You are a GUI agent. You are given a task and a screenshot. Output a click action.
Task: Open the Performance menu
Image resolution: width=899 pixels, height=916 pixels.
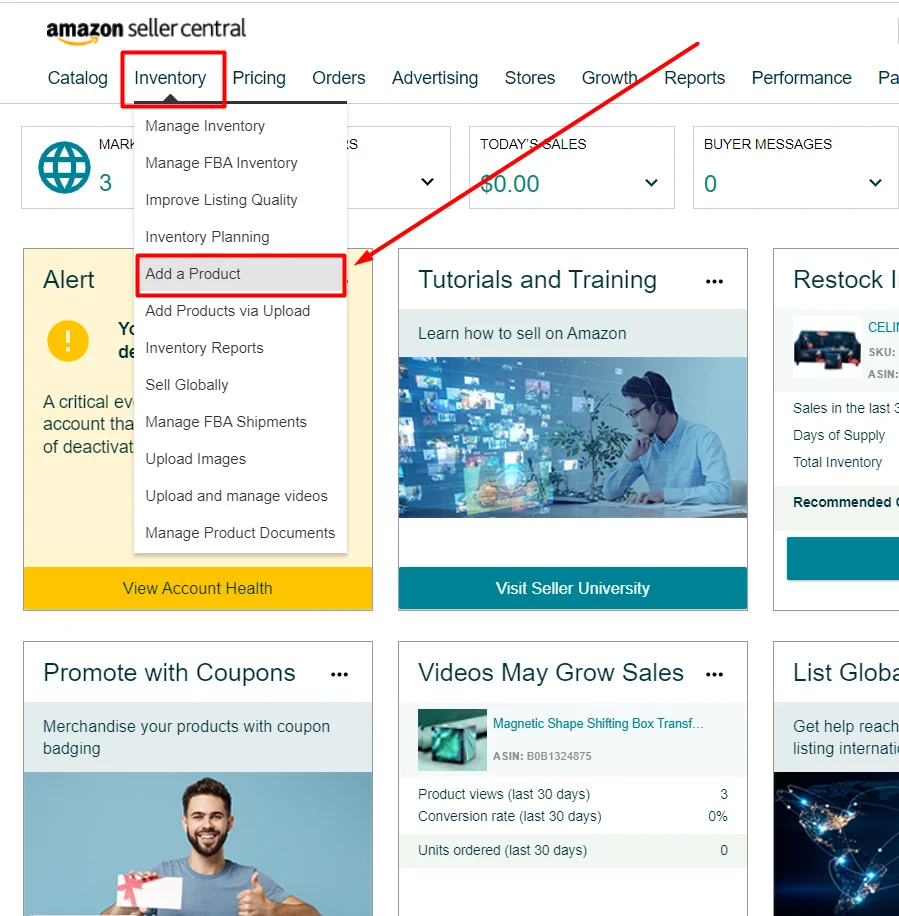click(801, 78)
